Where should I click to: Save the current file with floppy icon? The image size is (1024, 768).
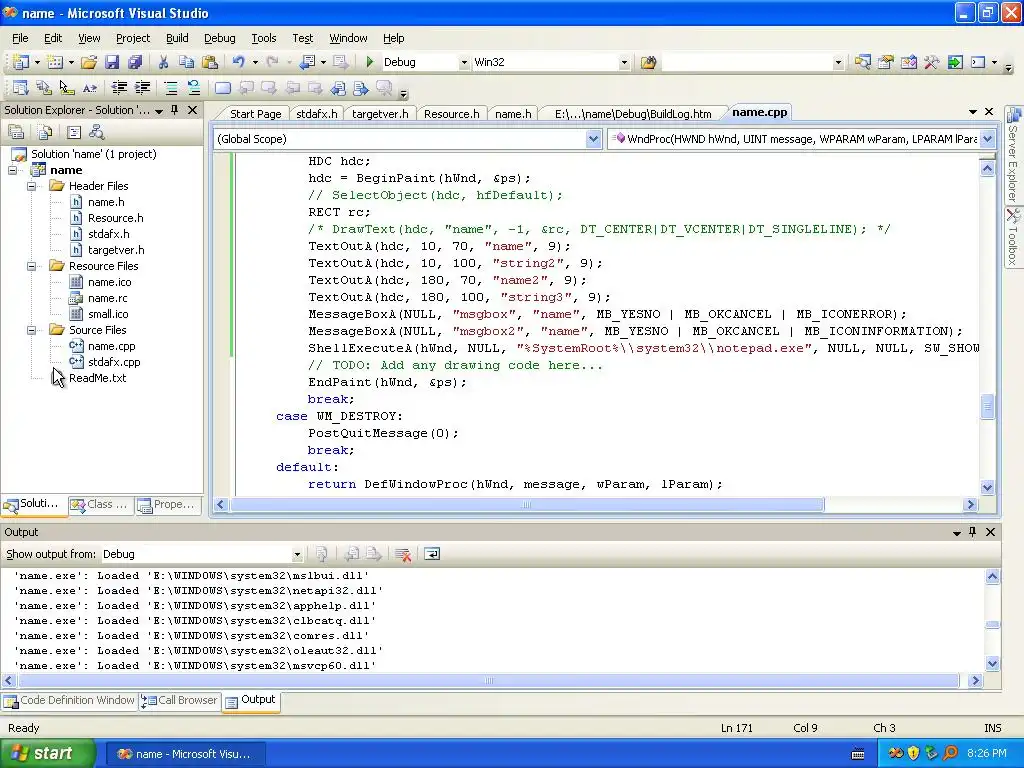112,62
